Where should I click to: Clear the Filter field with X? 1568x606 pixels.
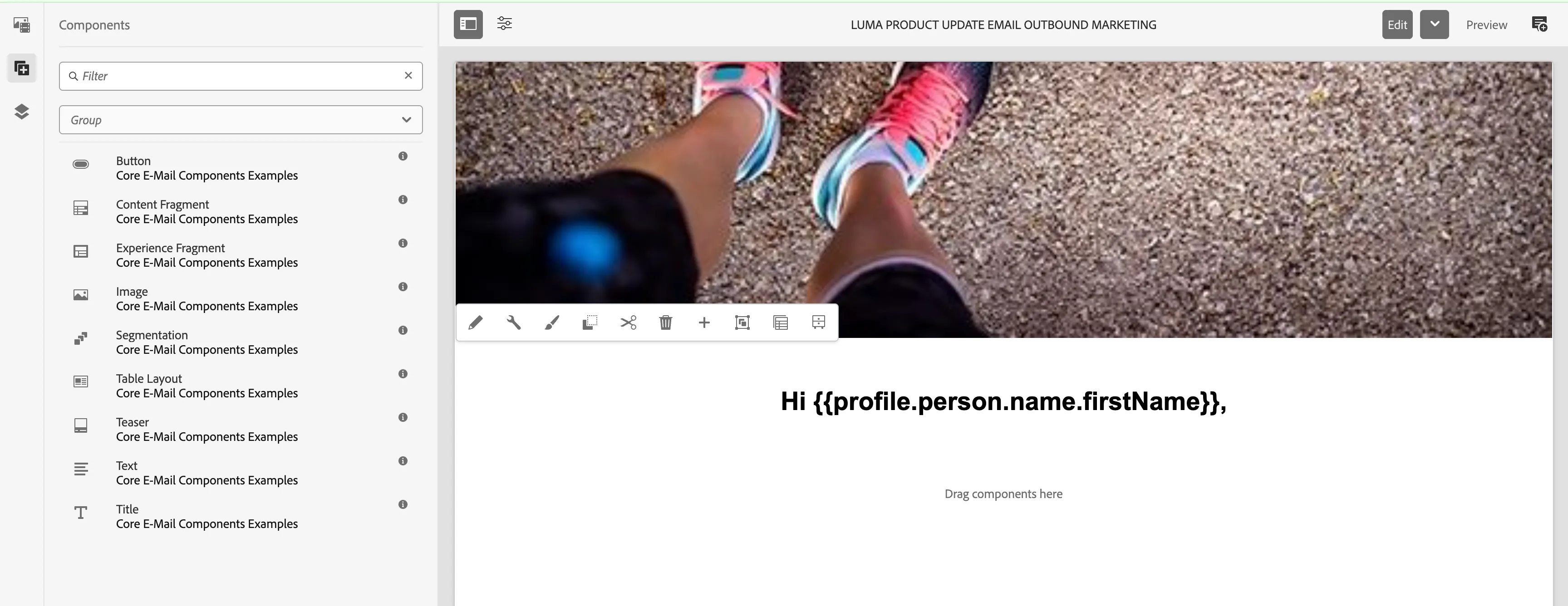tap(408, 75)
